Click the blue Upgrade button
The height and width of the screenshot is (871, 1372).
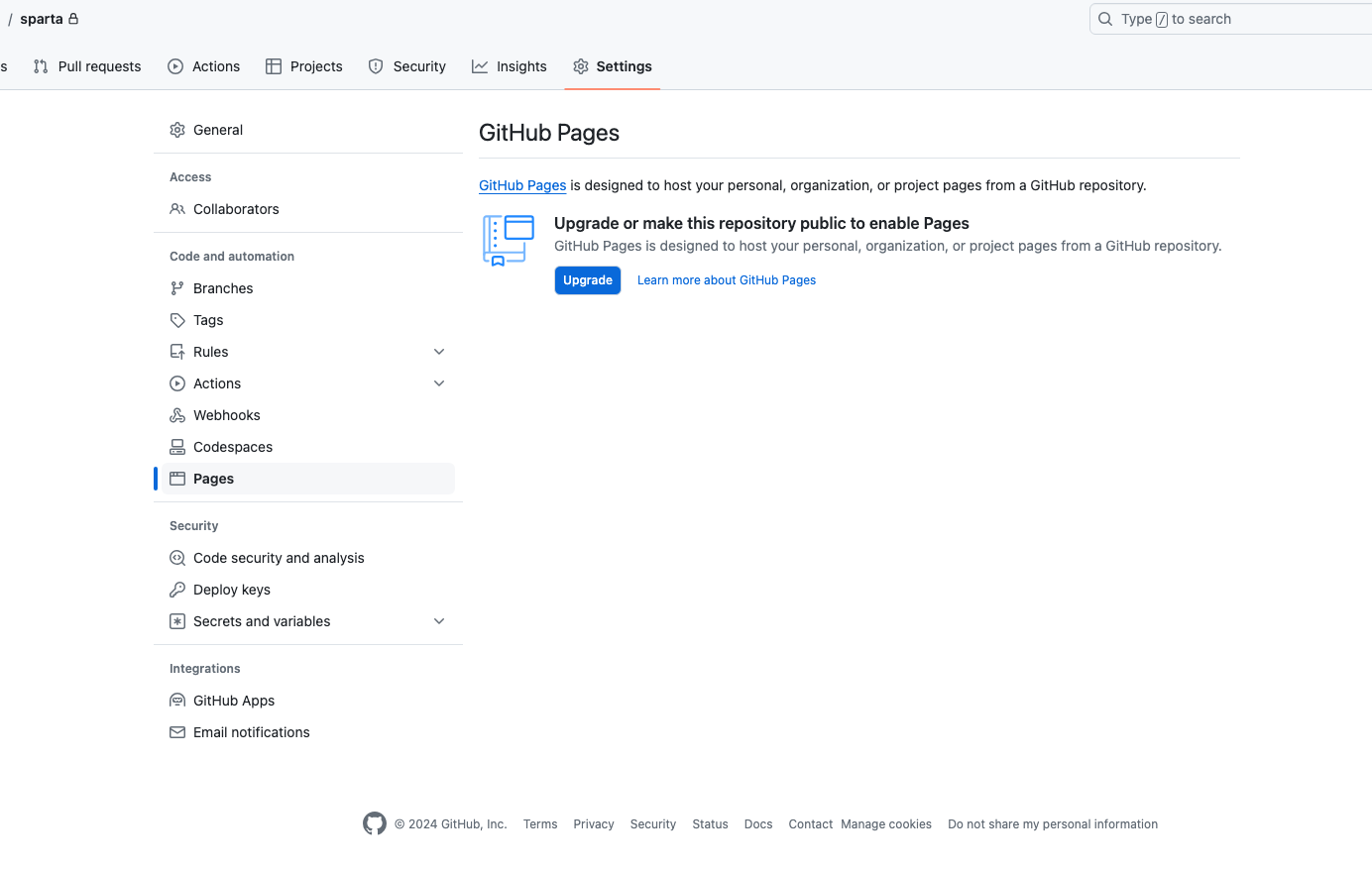coord(588,280)
